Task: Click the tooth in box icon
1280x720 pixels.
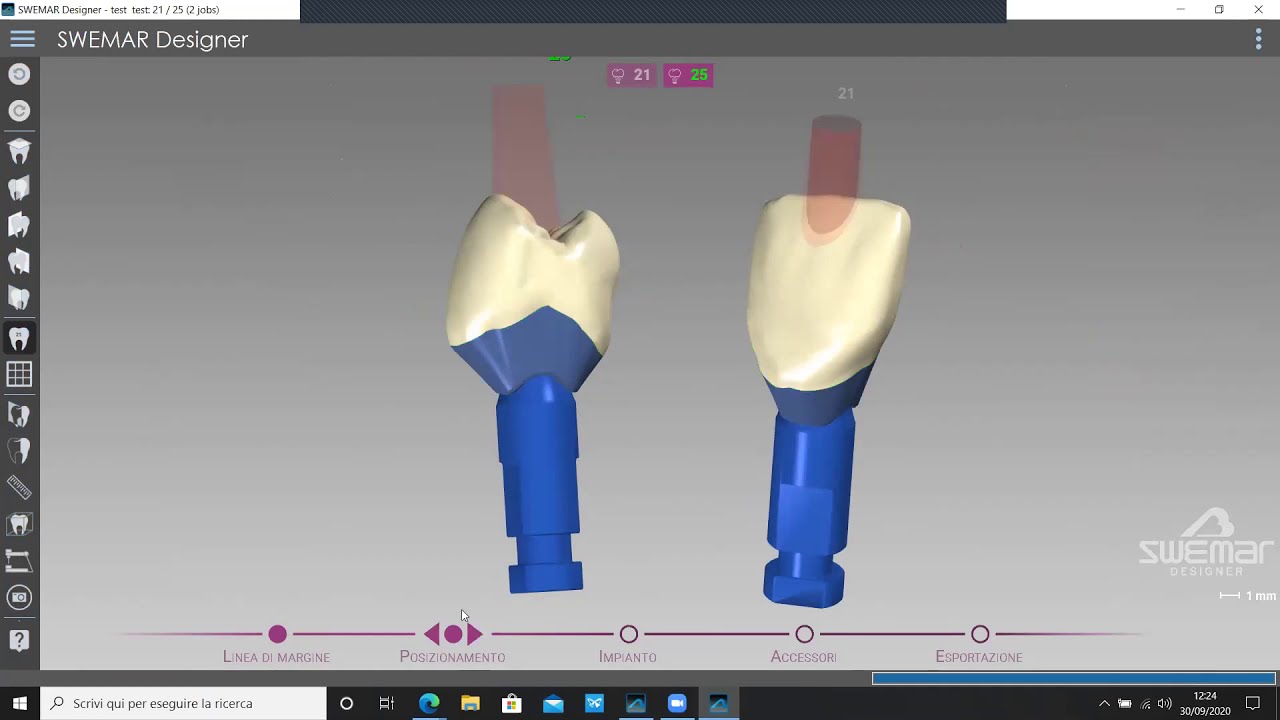Action: 19,523
